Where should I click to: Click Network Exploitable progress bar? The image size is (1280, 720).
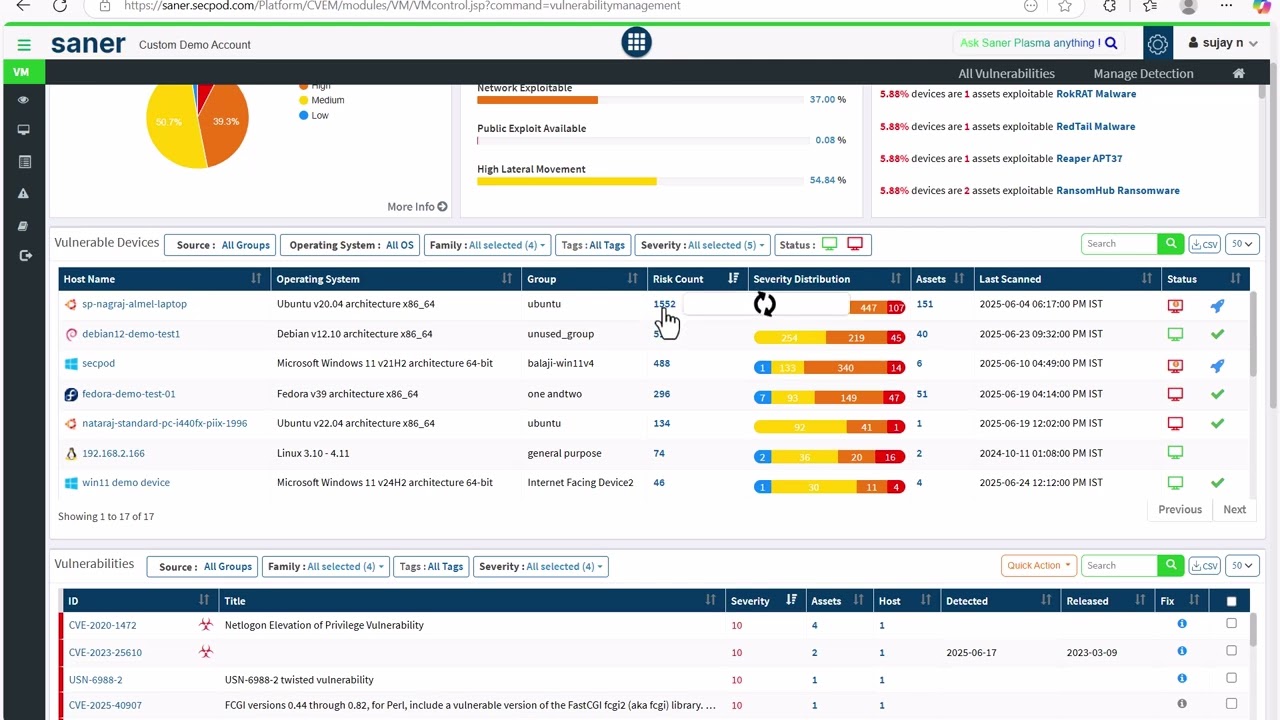click(641, 100)
